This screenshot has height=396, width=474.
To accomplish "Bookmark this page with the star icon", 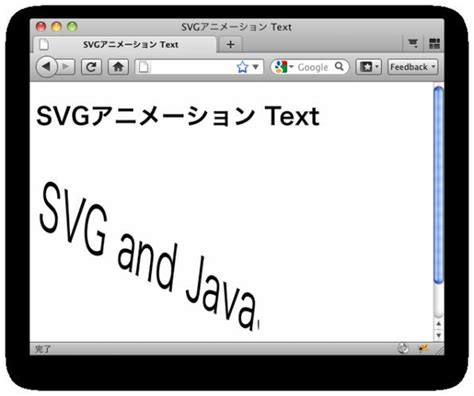I will click(x=242, y=67).
